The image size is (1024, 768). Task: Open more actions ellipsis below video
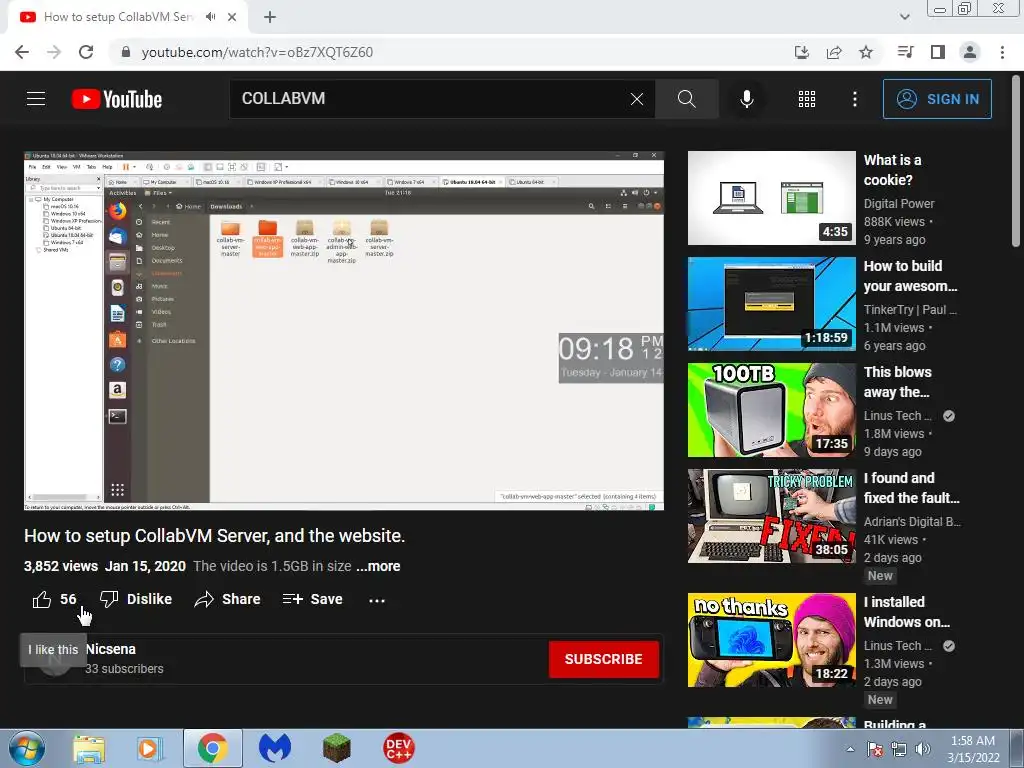click(377, 600)
